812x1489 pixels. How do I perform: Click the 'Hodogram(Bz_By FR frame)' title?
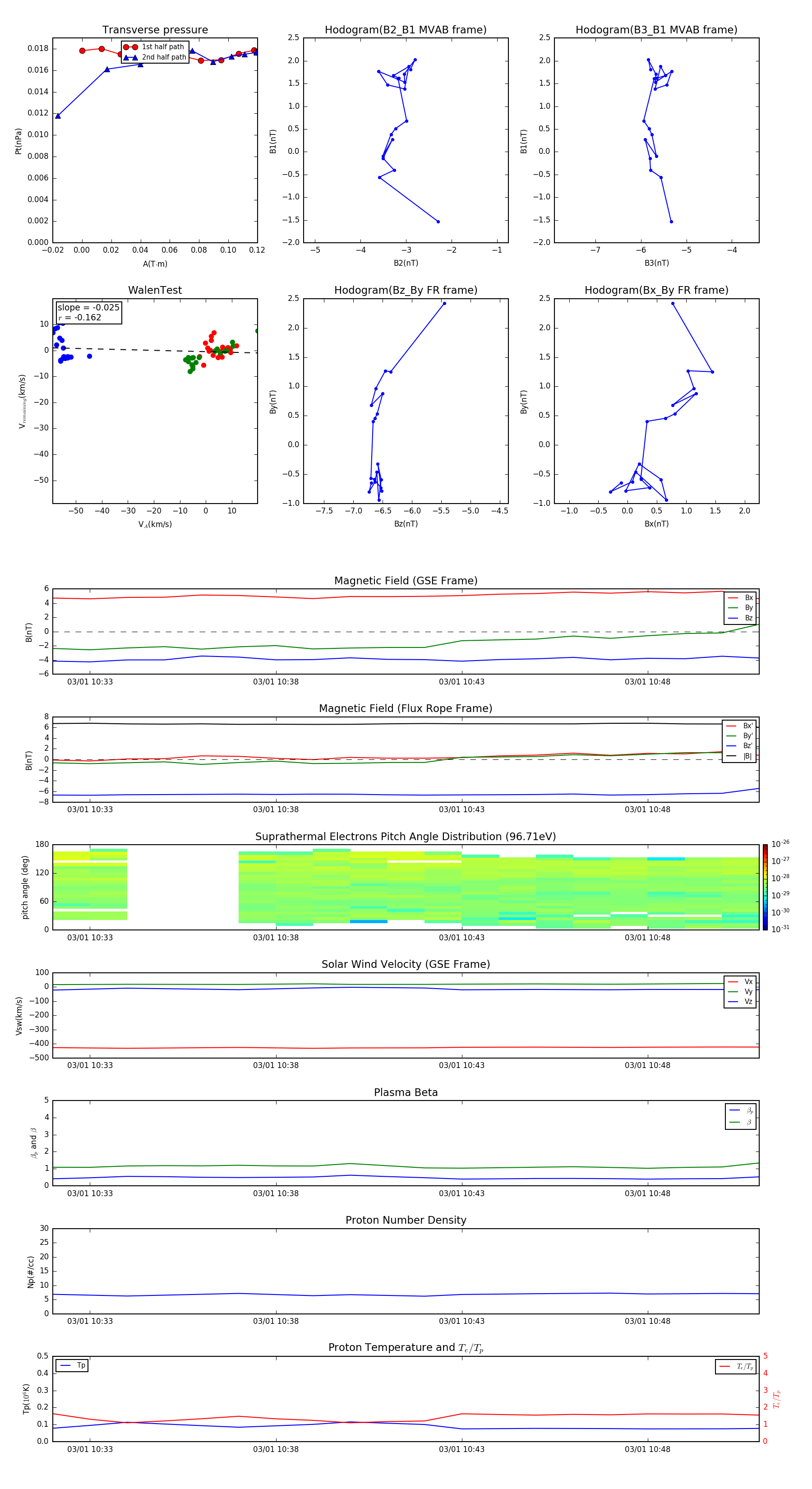406,290
